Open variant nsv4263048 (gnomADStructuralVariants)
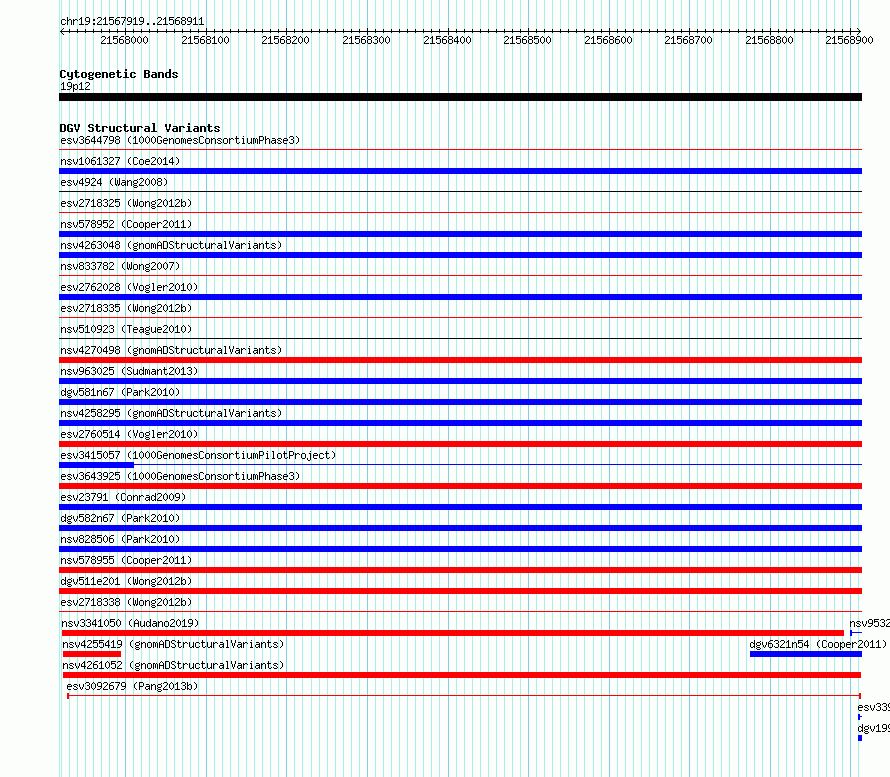The image size is (890, 777). point(171,245)
